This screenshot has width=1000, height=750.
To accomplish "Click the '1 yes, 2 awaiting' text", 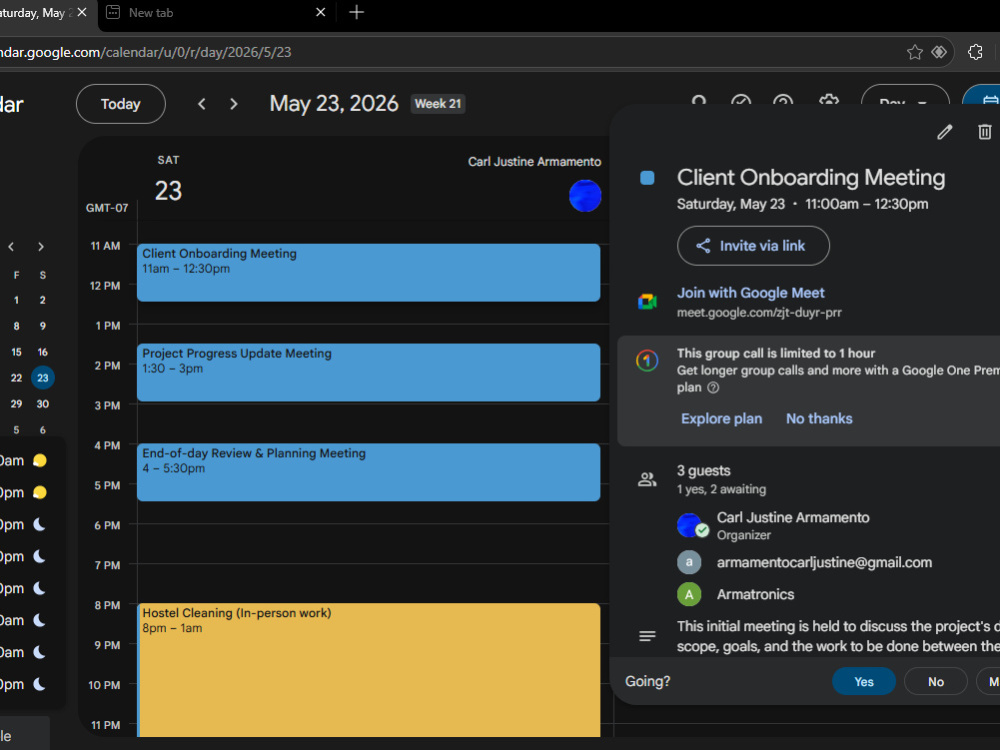I will 721,489.
